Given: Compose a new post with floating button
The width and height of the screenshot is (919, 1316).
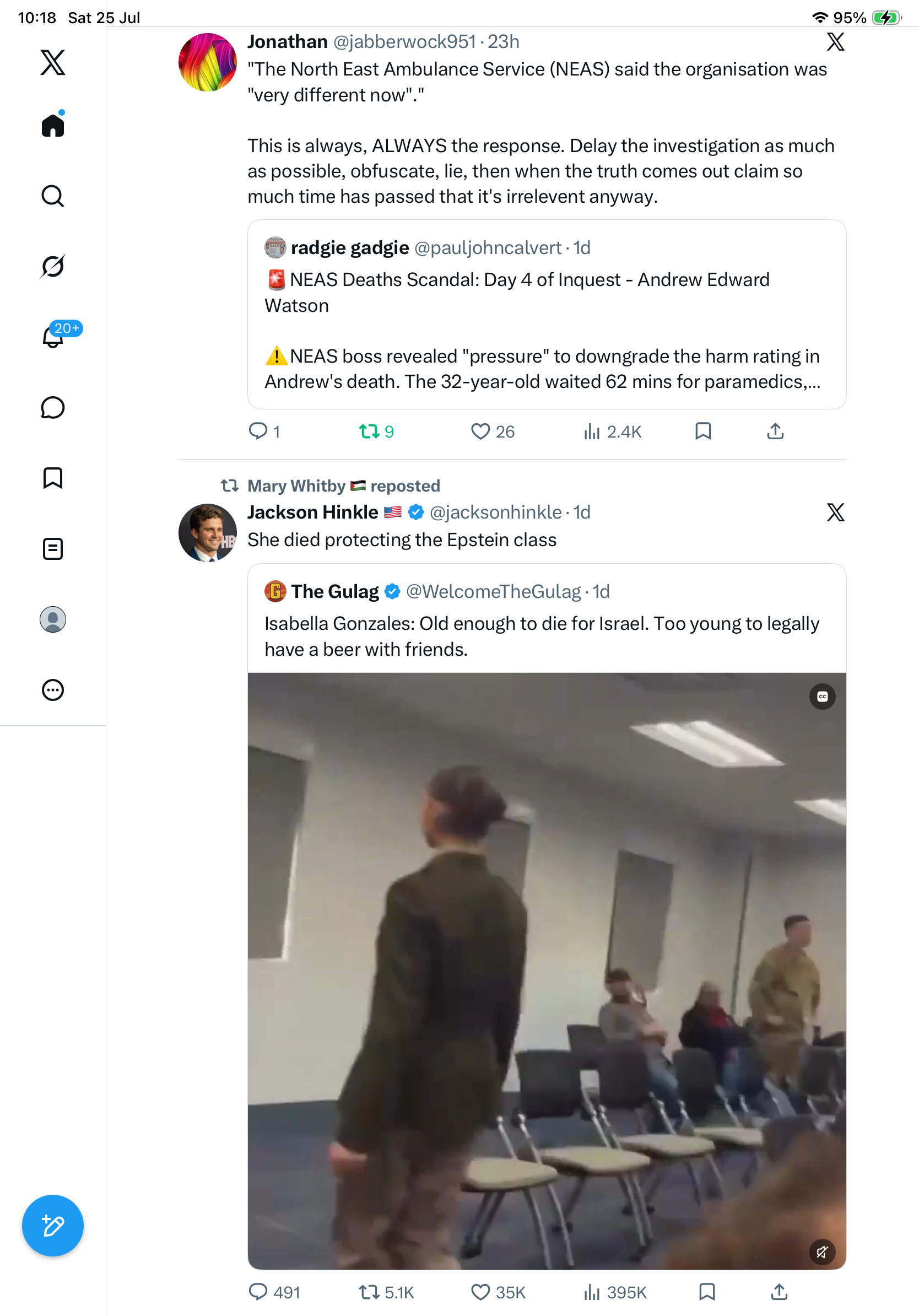Looking at the screenshot, I should (x=53, y=1226).
